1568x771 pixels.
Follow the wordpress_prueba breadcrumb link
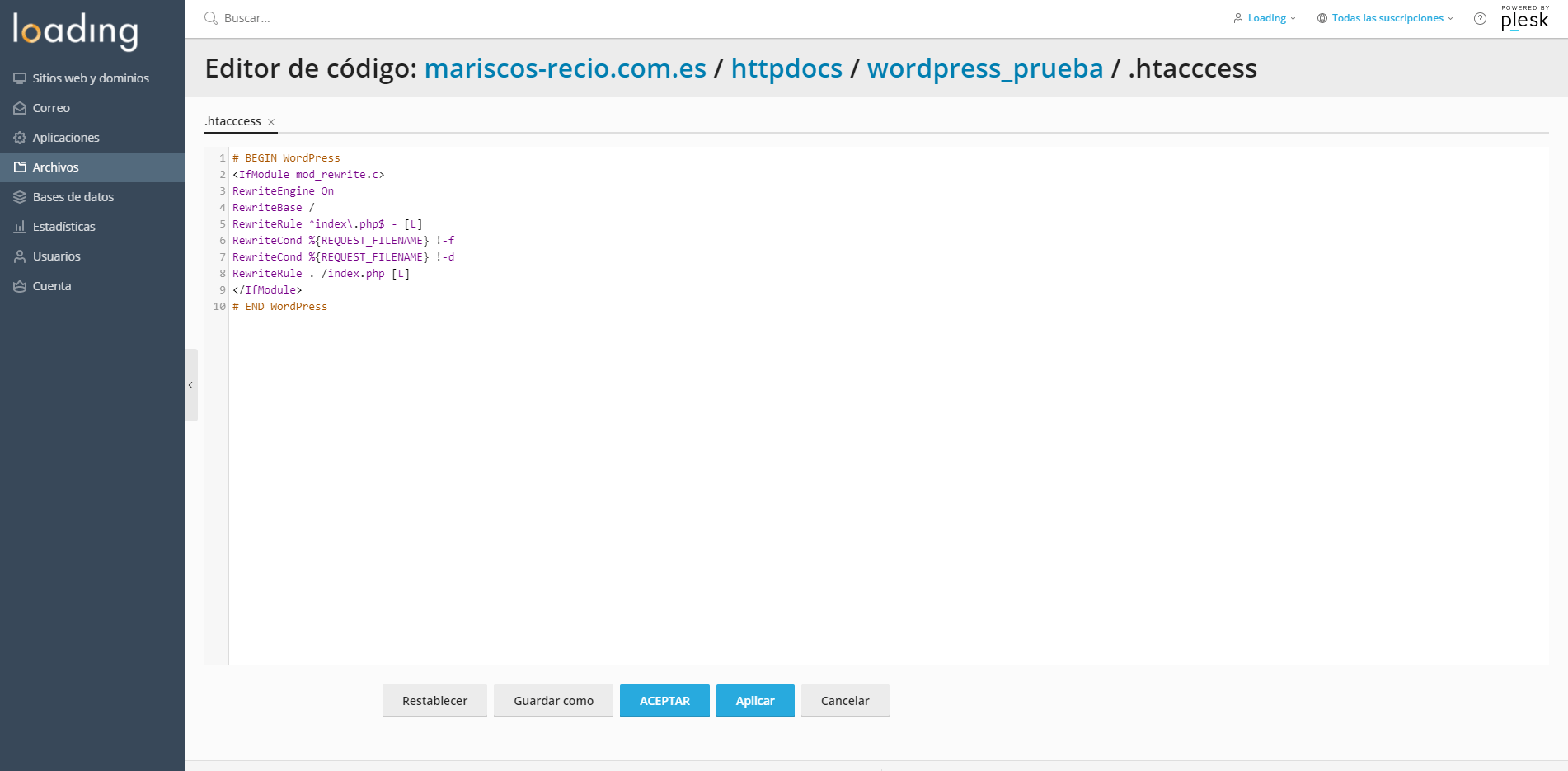tap(985, 68)
